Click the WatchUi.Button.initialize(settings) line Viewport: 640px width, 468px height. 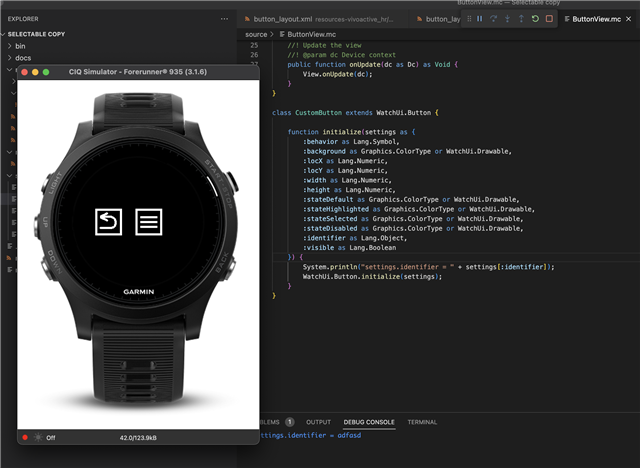pyautogui.click(x=372, y=277)
